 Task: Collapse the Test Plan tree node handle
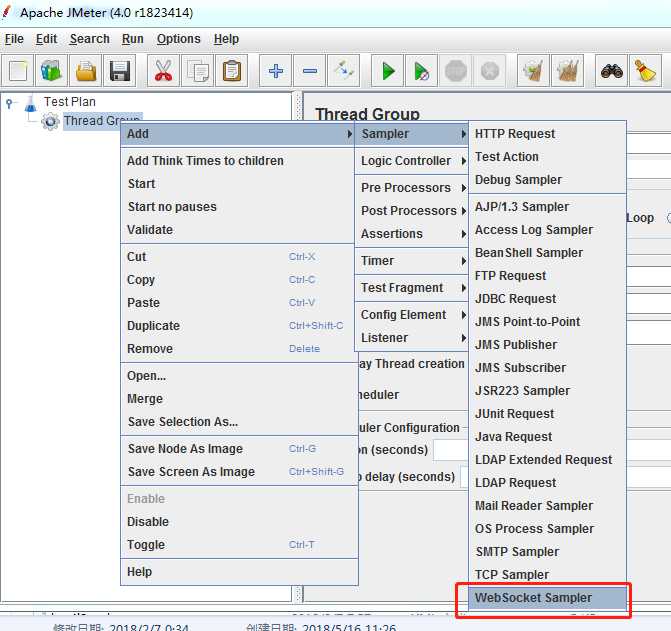(x=9, y=103)
